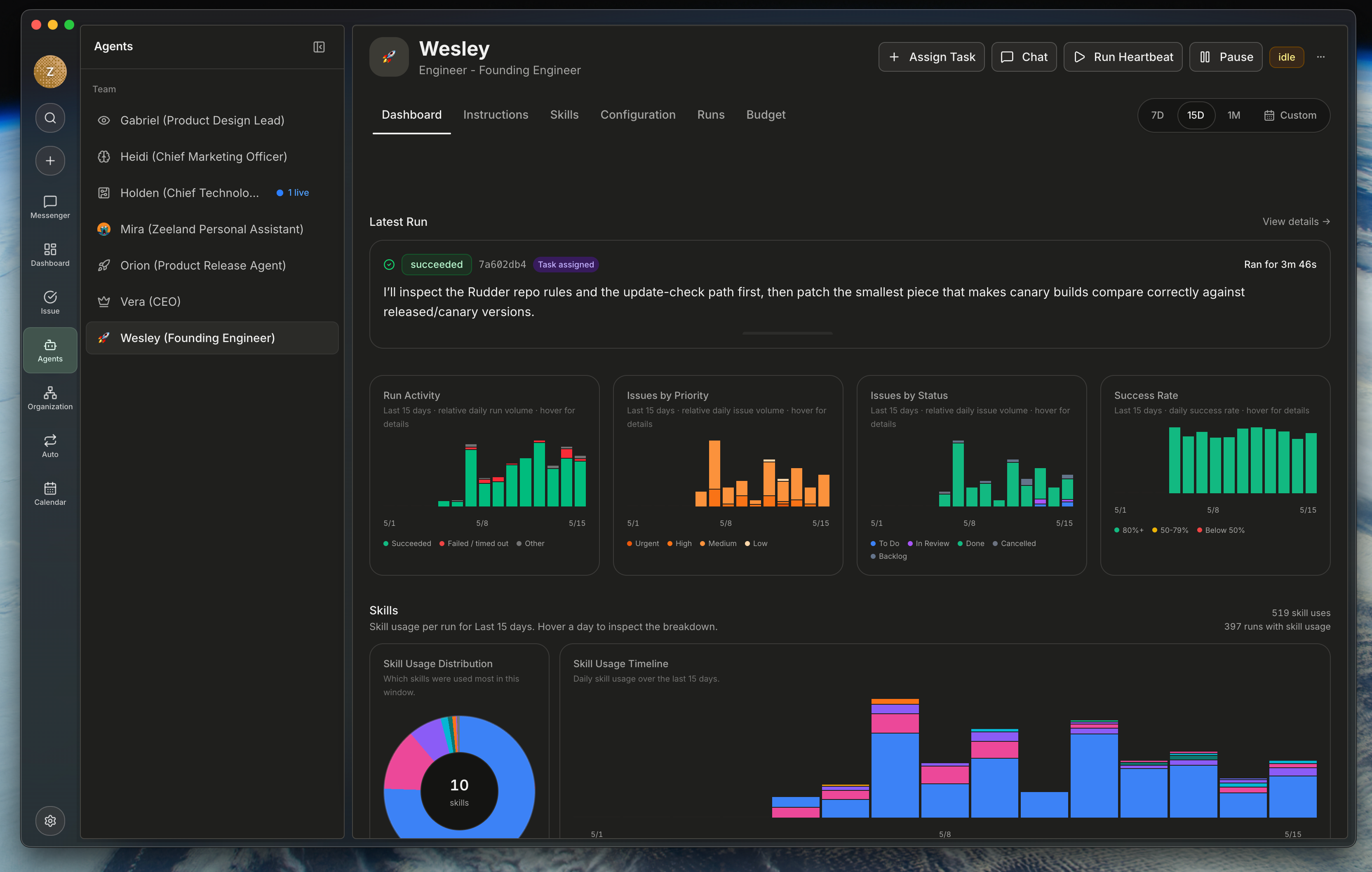The width and height of the screenshot is (1372, 872).
Task: Click the 519 skill uses count
Action: [1301, 613]
